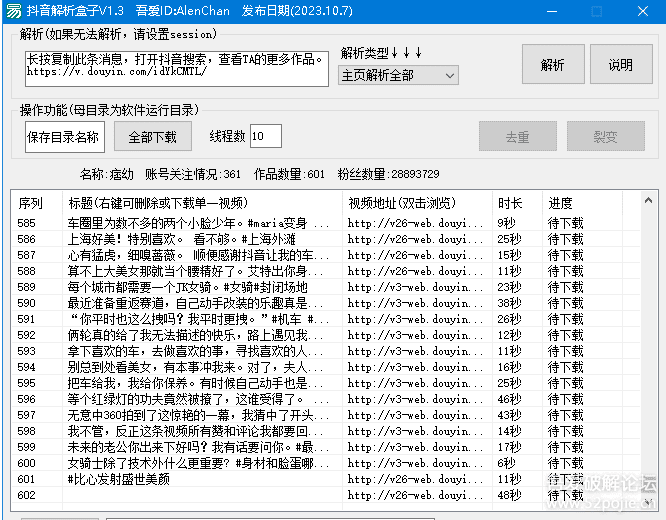
Task: Select row 590 title 最近准备重返赛道
Action: pos(195,303)
